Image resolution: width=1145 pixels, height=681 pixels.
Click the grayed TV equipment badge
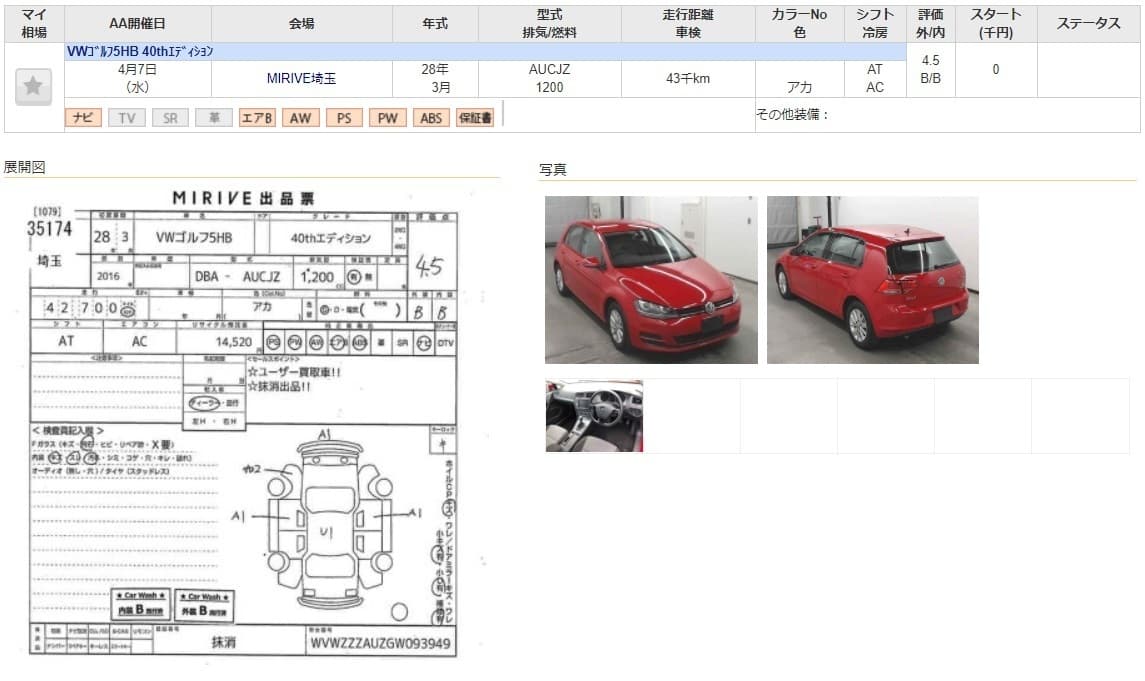pyautogui.click(x=126, y=118)
